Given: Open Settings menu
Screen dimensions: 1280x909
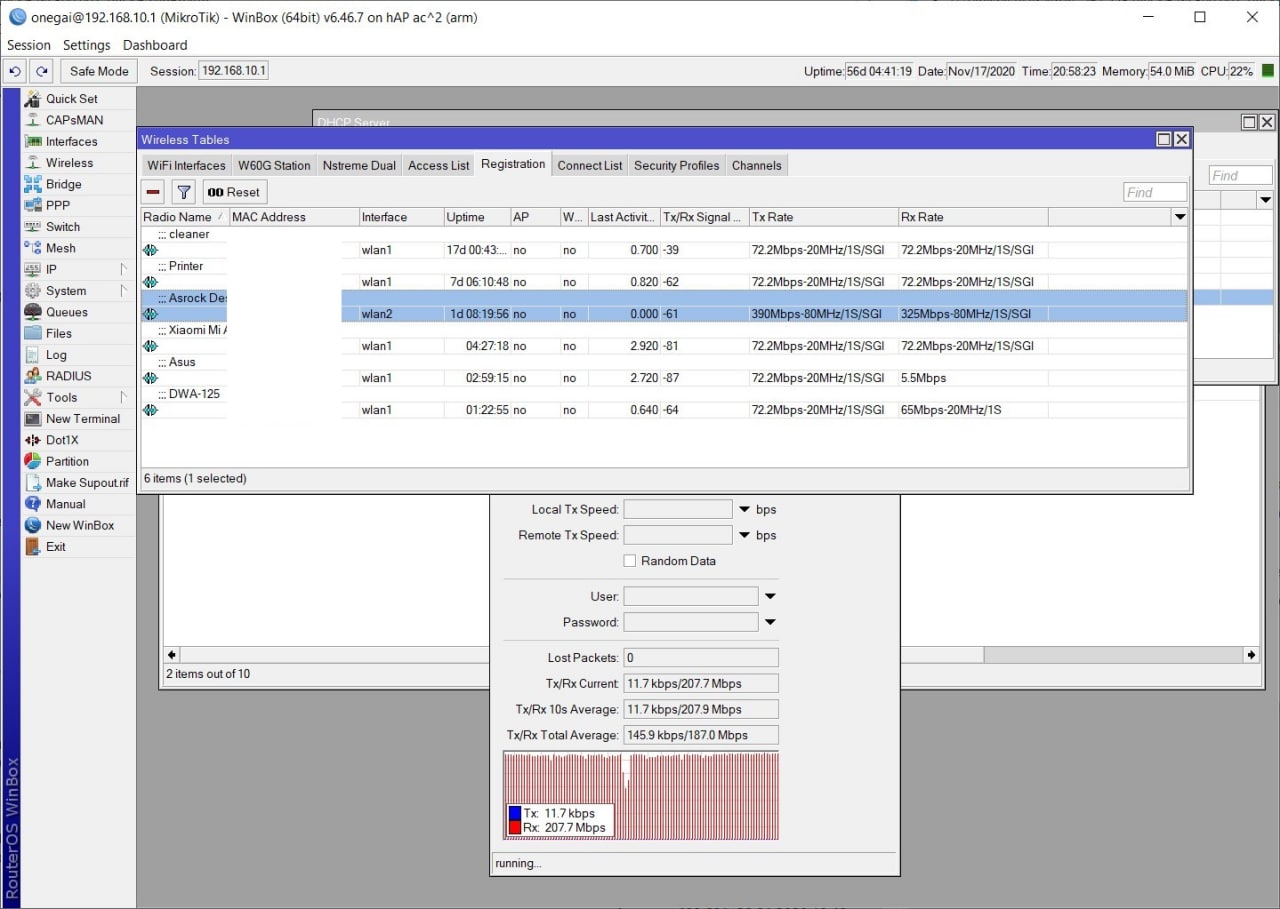Looking at the screenshot, I should (87, 45).
